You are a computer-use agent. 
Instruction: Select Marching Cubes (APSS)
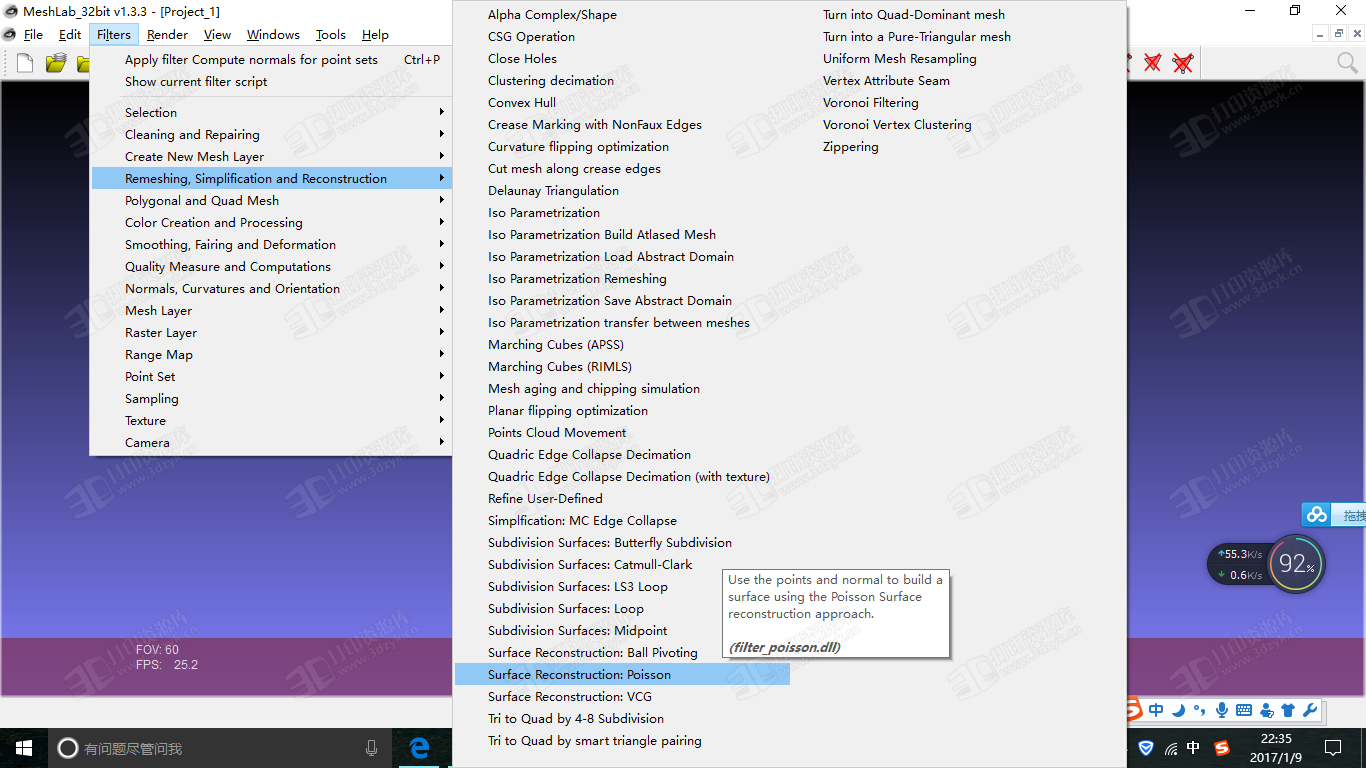pos(622,344)
